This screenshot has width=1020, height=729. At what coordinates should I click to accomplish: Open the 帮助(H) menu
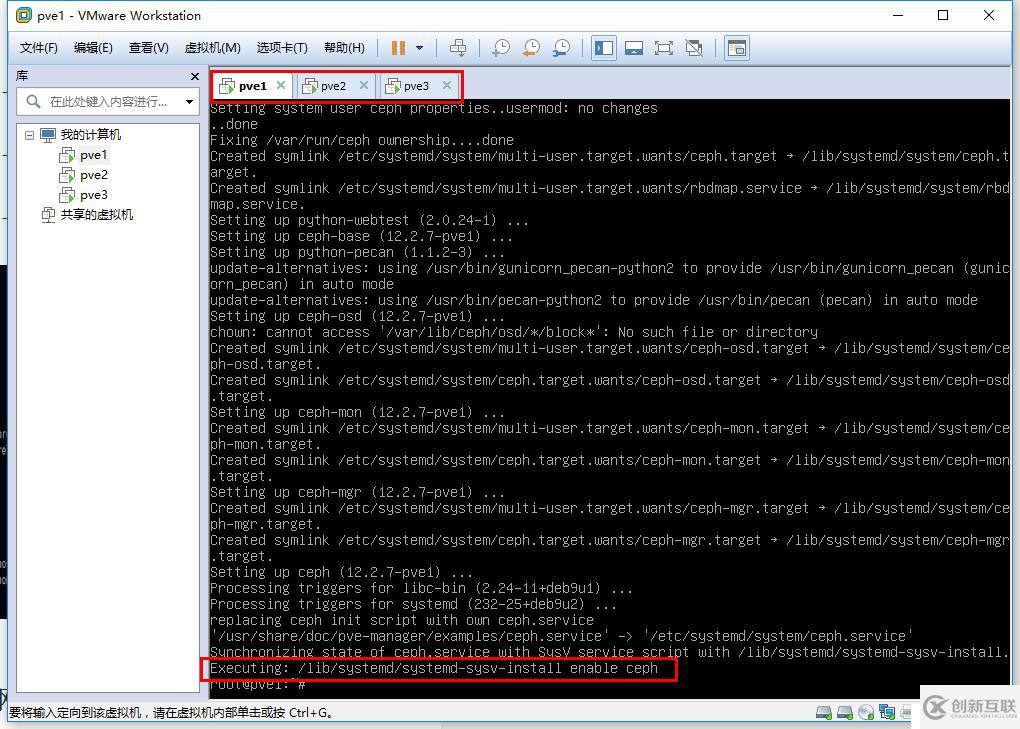(x=344, y=47)
